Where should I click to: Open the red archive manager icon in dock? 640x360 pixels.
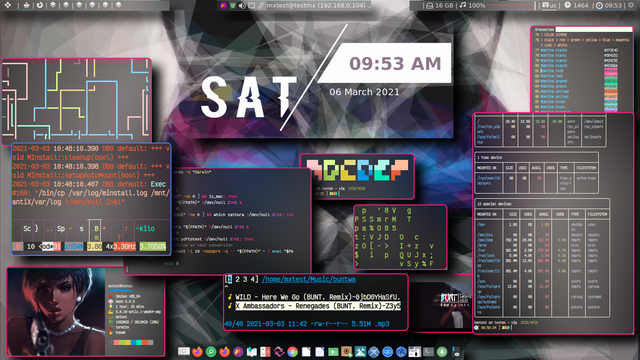pos(265,352)
